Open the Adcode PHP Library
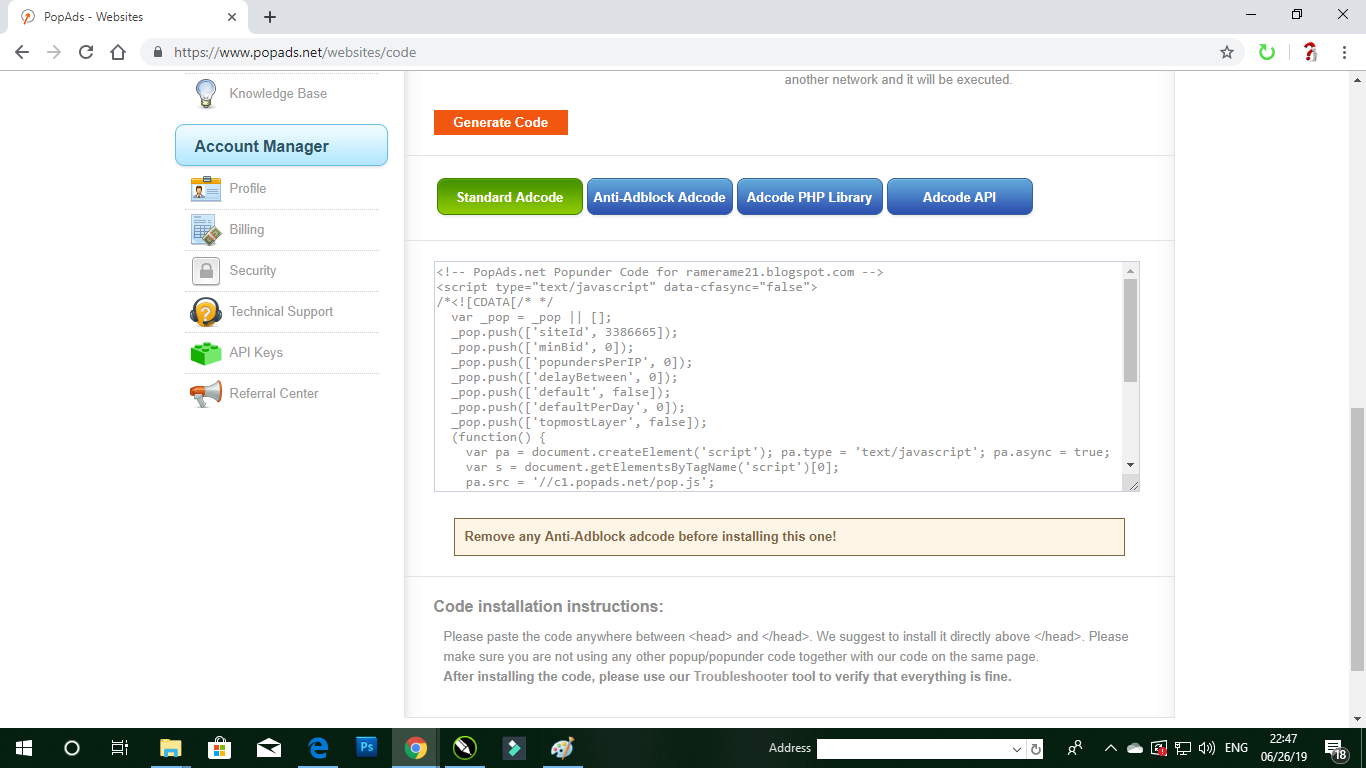The image size is (1366, 768). [809, 196]
